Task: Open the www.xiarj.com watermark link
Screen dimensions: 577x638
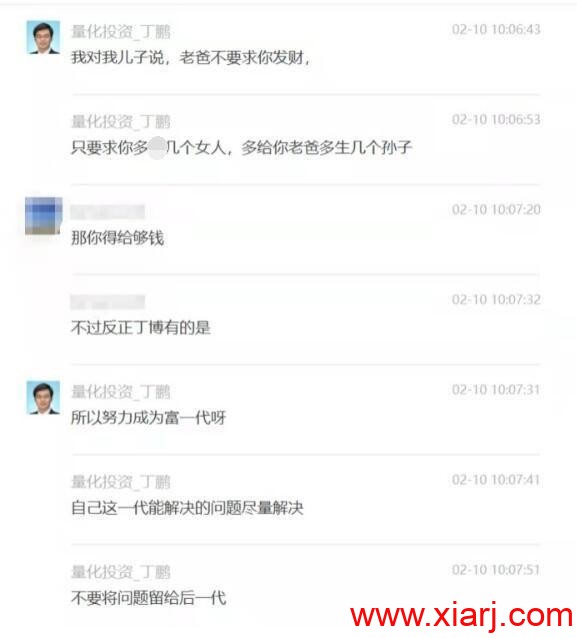Action: point(462,617)
